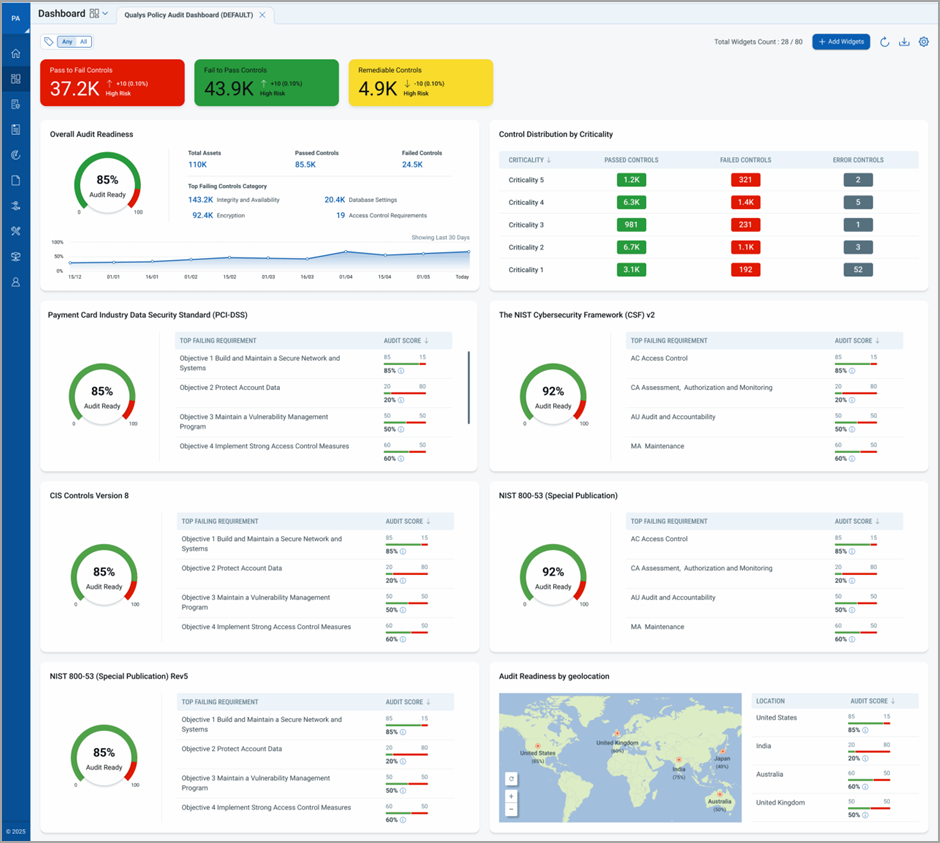Viewport: 940px width, 843px height.
Task: Close the Qualys Policy Audit Dashboard tab
Action: point(262,15)
